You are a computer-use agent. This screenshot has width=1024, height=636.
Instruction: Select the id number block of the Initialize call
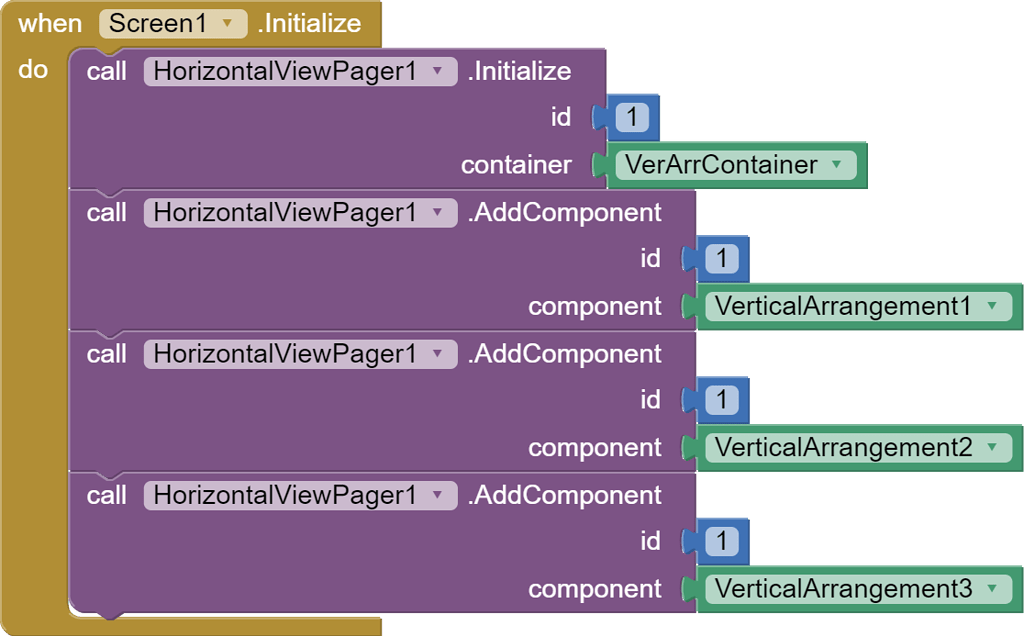pos(632,118)
